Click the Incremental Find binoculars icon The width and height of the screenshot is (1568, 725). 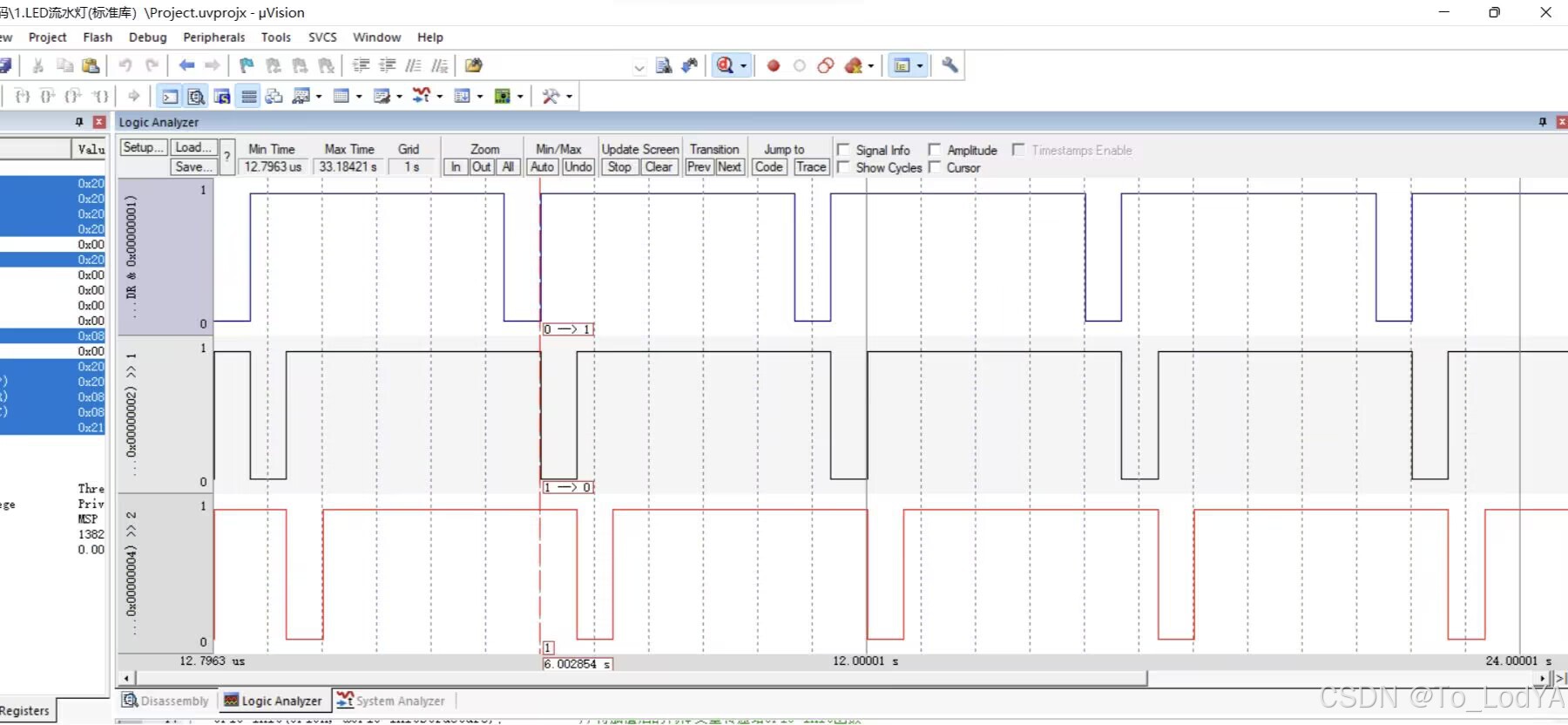(x=690, y=65)
